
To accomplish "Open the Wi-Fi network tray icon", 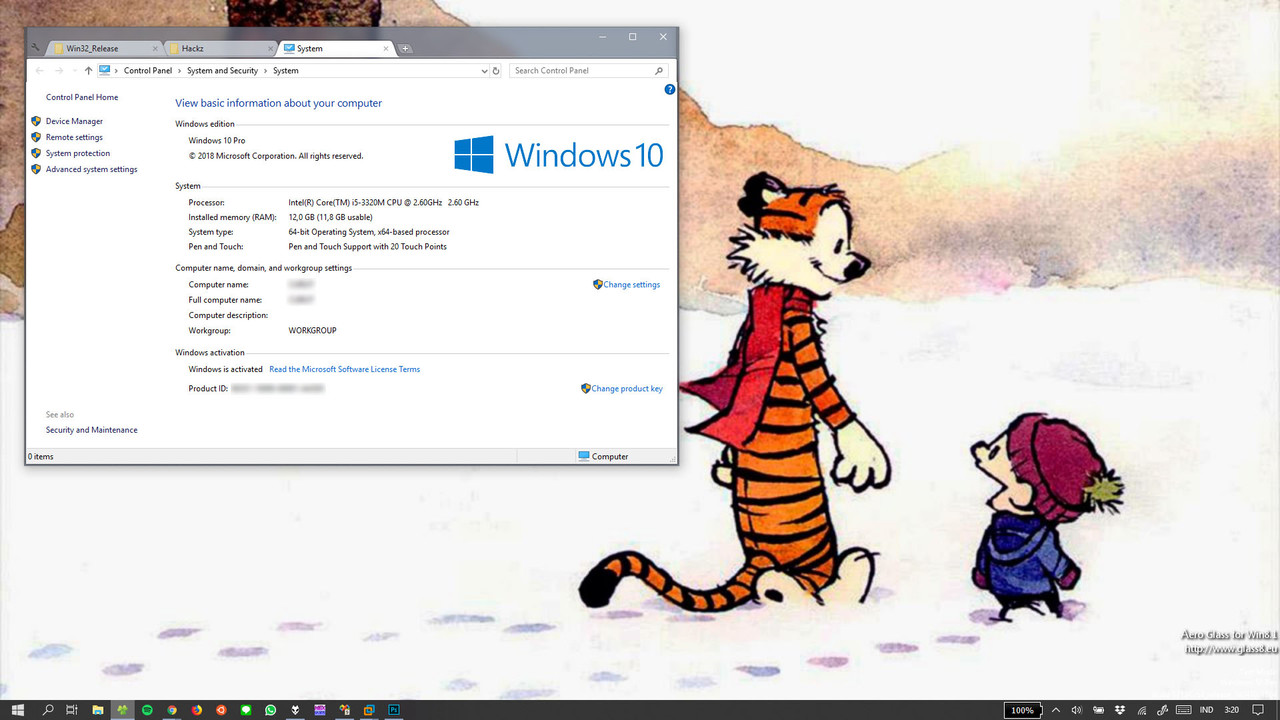I will click(1142, 710).
